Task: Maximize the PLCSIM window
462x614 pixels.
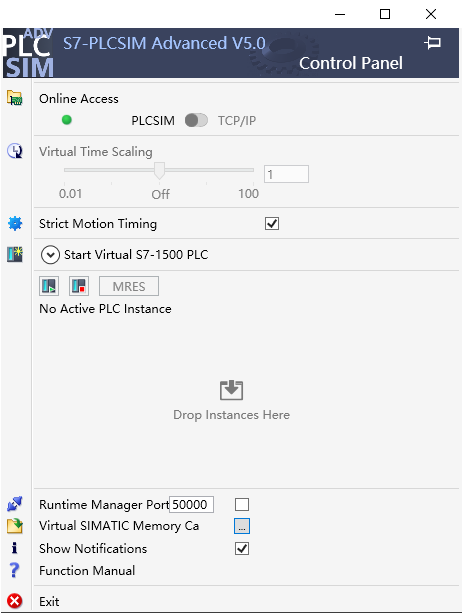Action: (x=385, y=14)
